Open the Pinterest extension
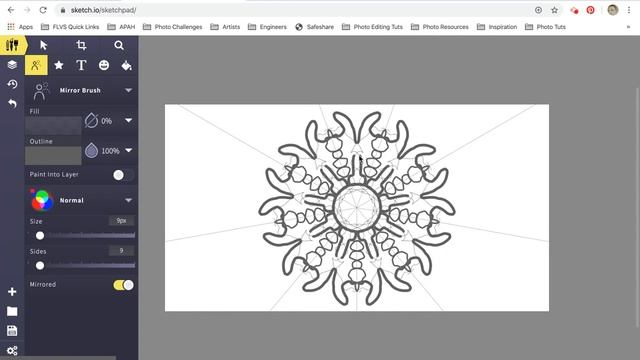This screenshot has width=640, height=360. 590,10
